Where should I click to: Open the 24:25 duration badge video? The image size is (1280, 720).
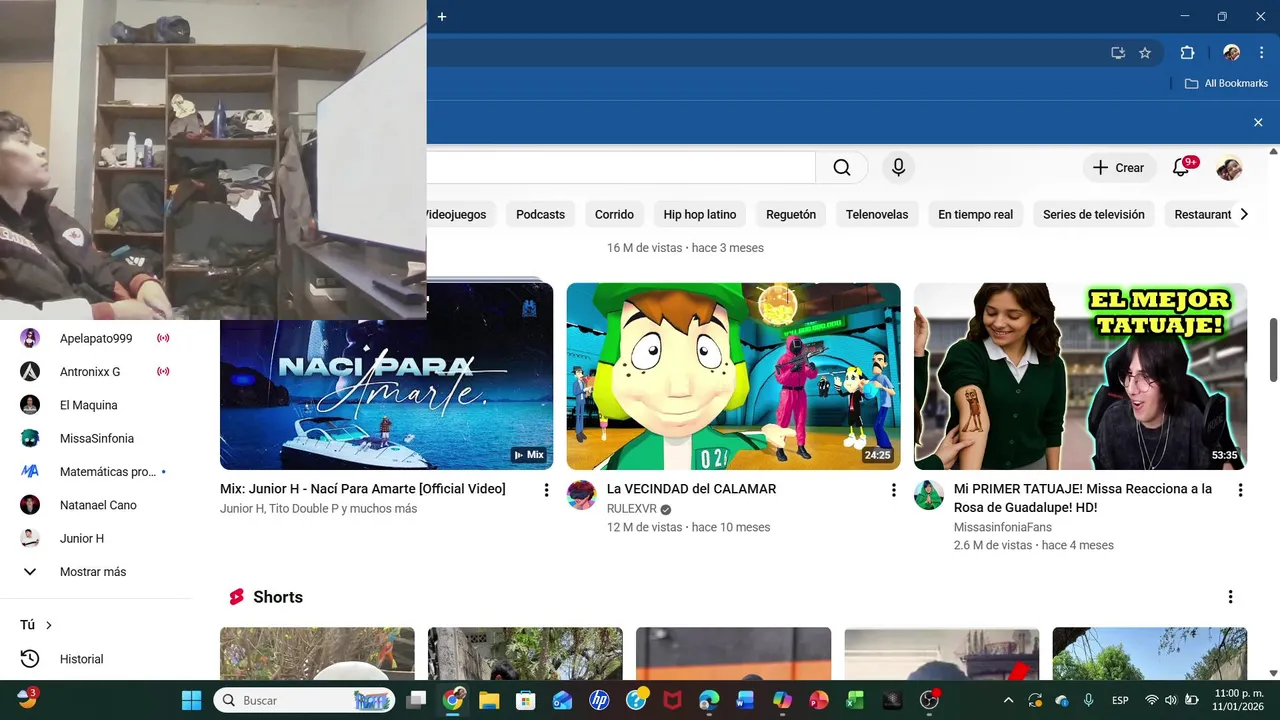click(877, 455)
